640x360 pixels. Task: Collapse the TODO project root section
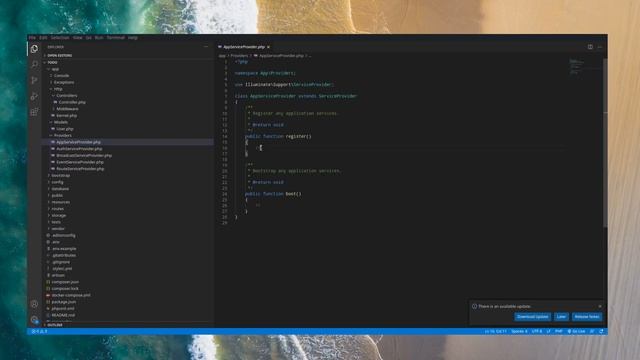pos(52,62)
